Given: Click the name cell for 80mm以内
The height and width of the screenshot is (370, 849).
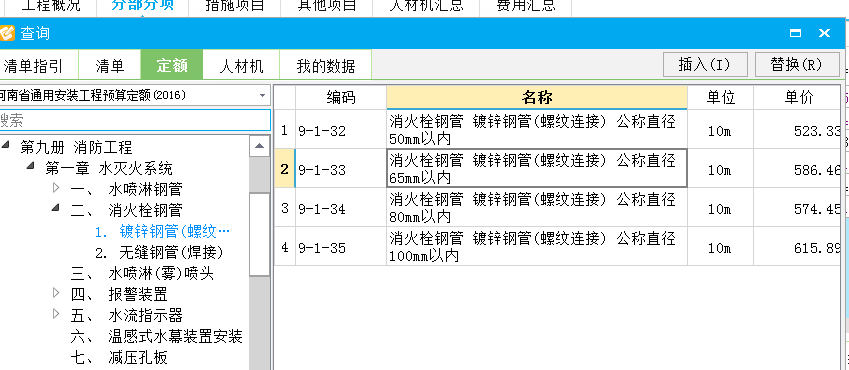Looking at the screenshot, I should pos(537,208).
